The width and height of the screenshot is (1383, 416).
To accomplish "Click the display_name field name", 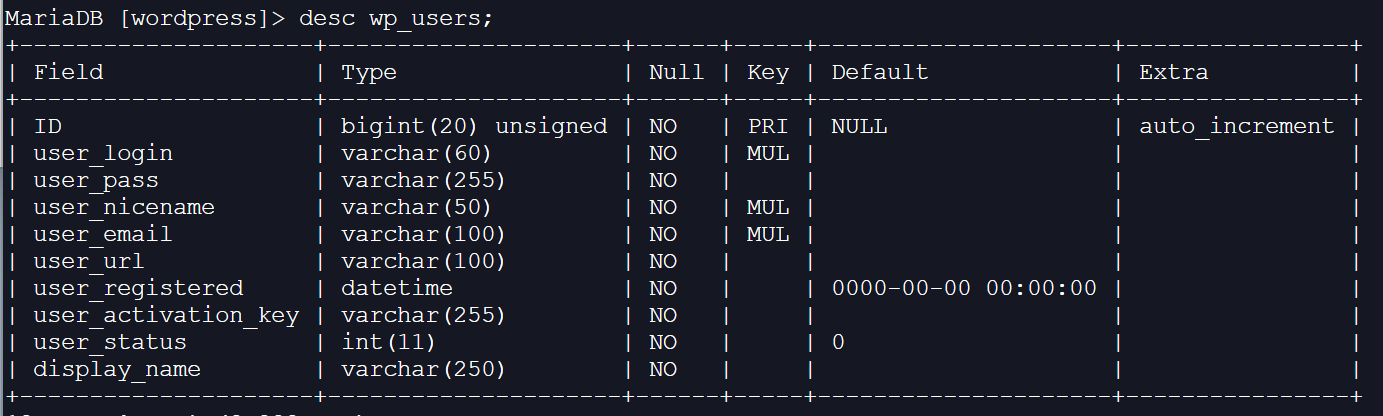I will (117, 369).
